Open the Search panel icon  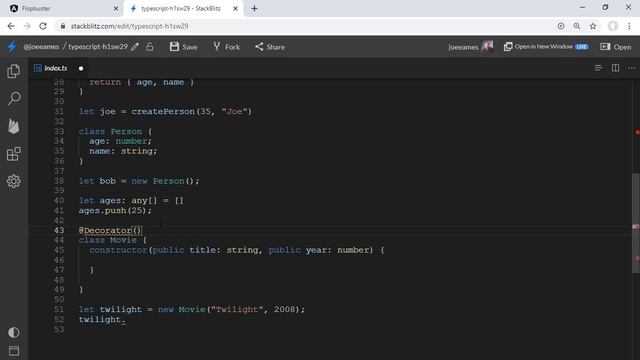pos(14,98)
